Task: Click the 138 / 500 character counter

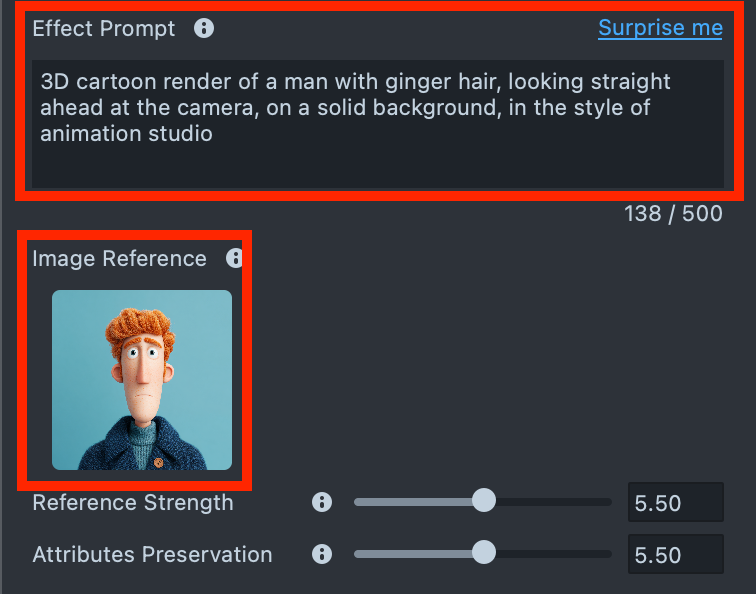Action: pyautogui.click(x=673, y=214)
